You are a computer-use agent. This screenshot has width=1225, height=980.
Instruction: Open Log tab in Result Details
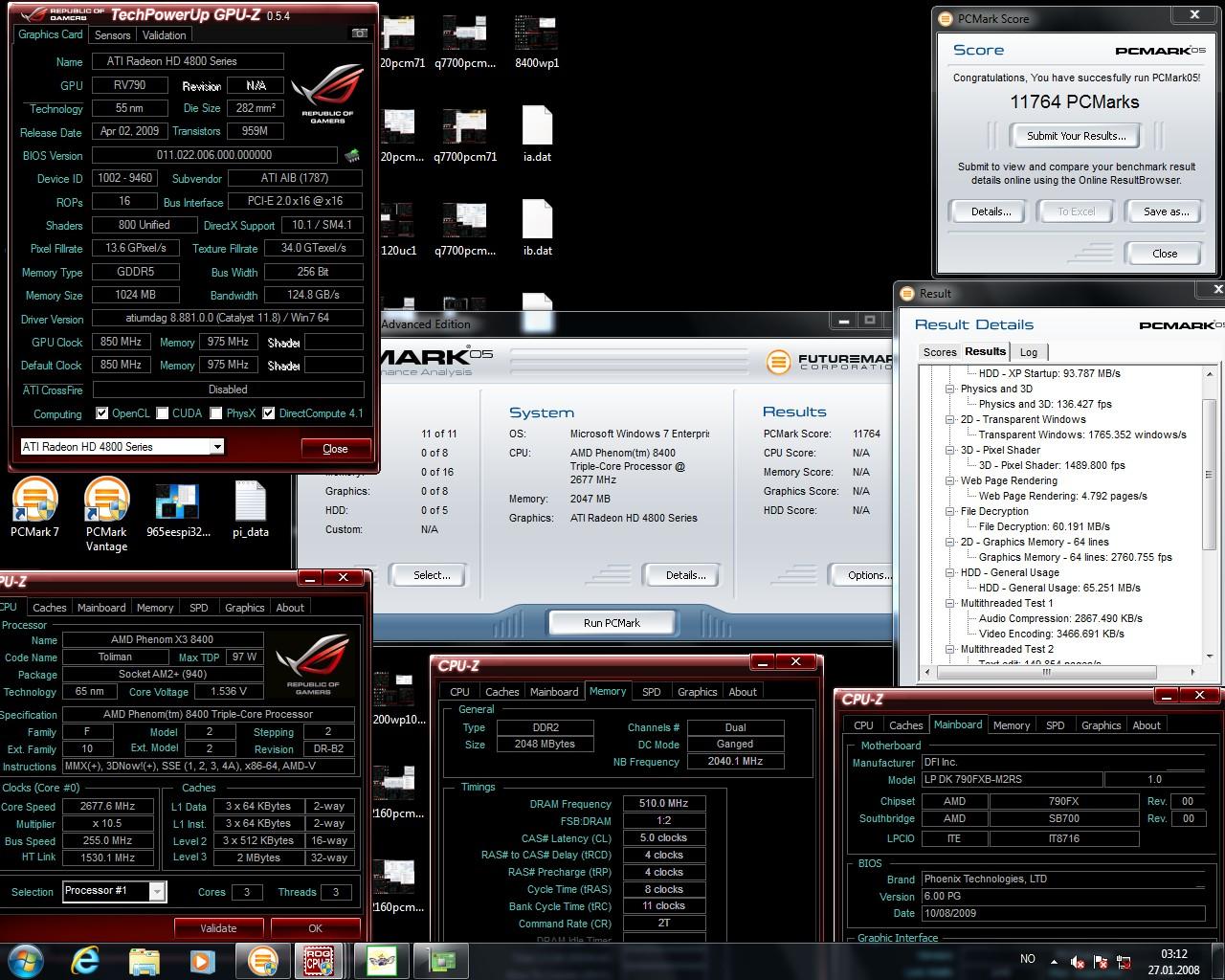[x=1029, y=352]
